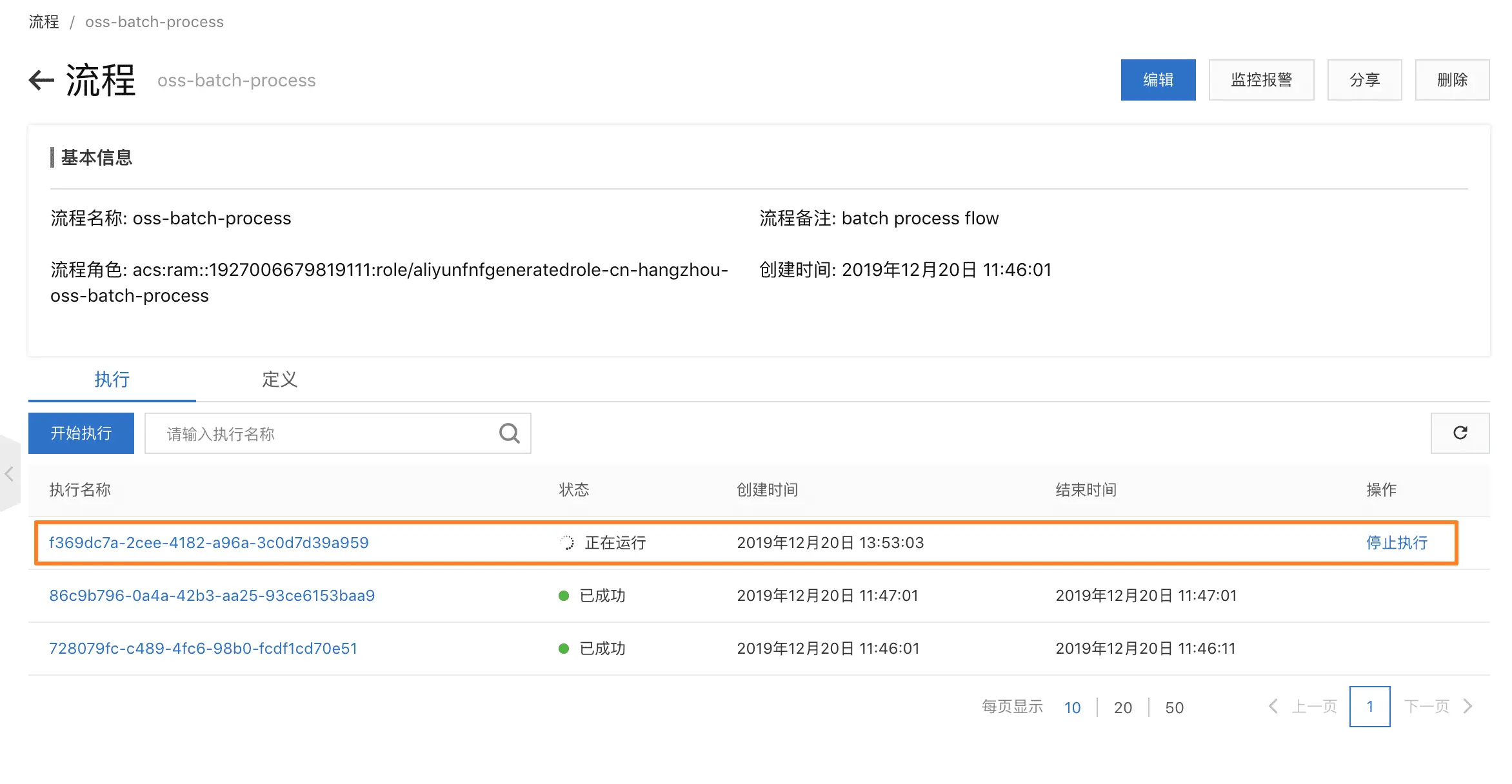1512x784 pixels.
Task: Click the 分享 share button
Action: point(1364,80)
